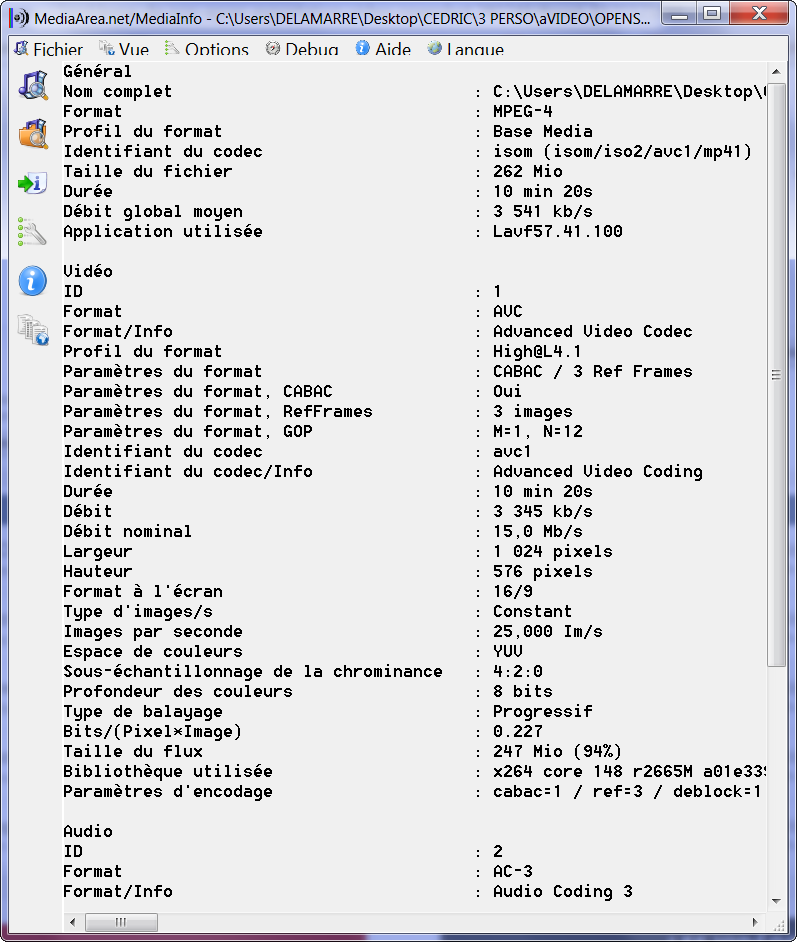Click the horizontal scrollbar right arrow

tap(757, 921)
